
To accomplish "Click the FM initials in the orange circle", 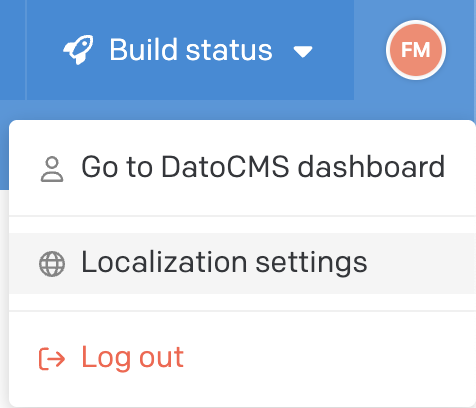I will (x=416, y=50).
